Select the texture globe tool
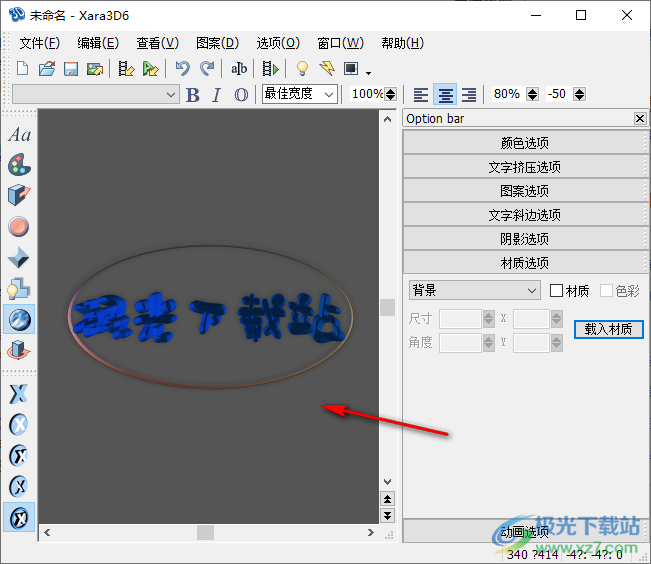651x564 pixels. tap(19, 320)
